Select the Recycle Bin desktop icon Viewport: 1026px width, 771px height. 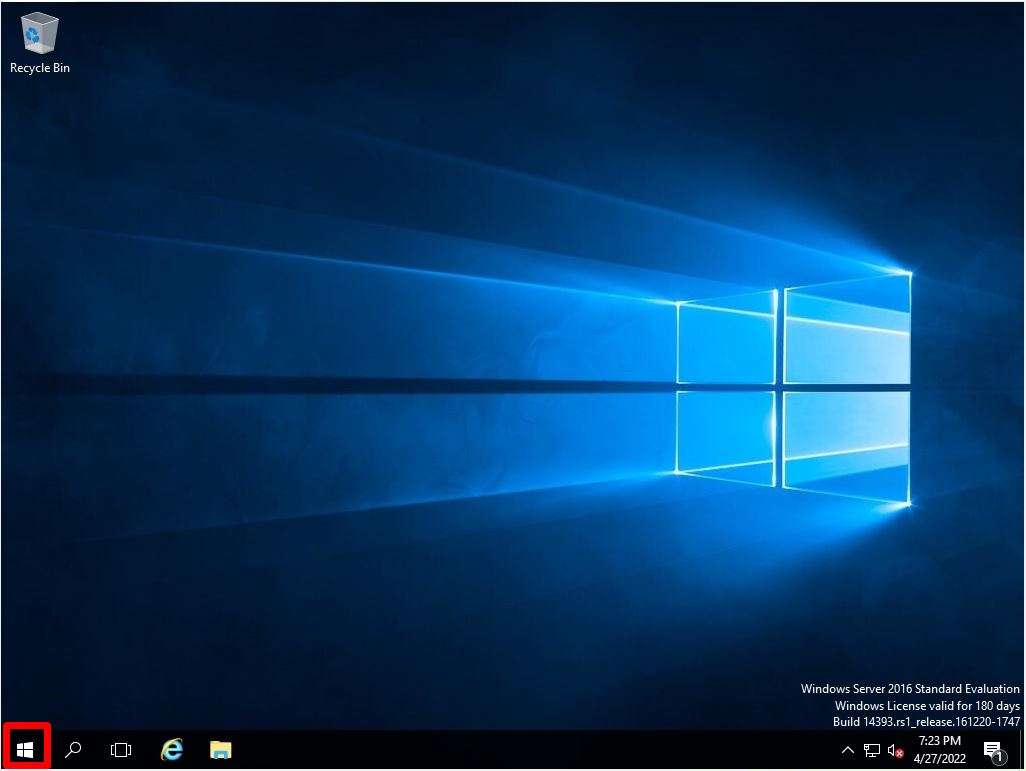point(39,43)
